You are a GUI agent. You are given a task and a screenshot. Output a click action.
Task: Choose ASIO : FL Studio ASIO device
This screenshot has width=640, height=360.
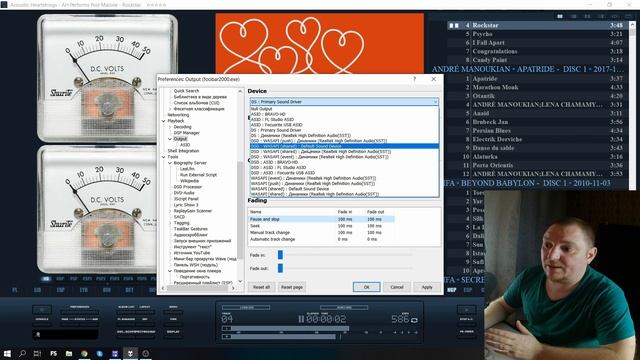coord(344,120)
